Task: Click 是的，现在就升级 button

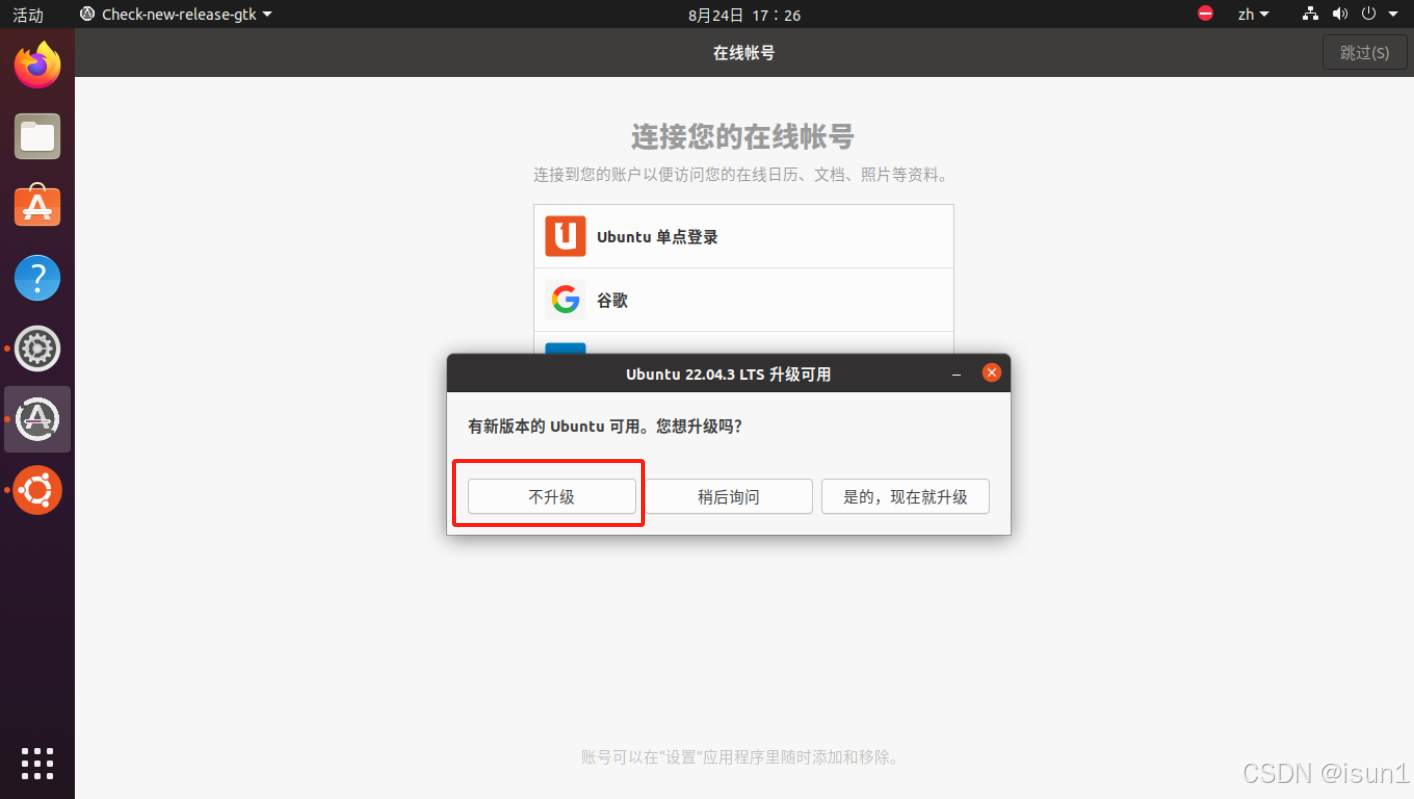Action: click(905, 497)
